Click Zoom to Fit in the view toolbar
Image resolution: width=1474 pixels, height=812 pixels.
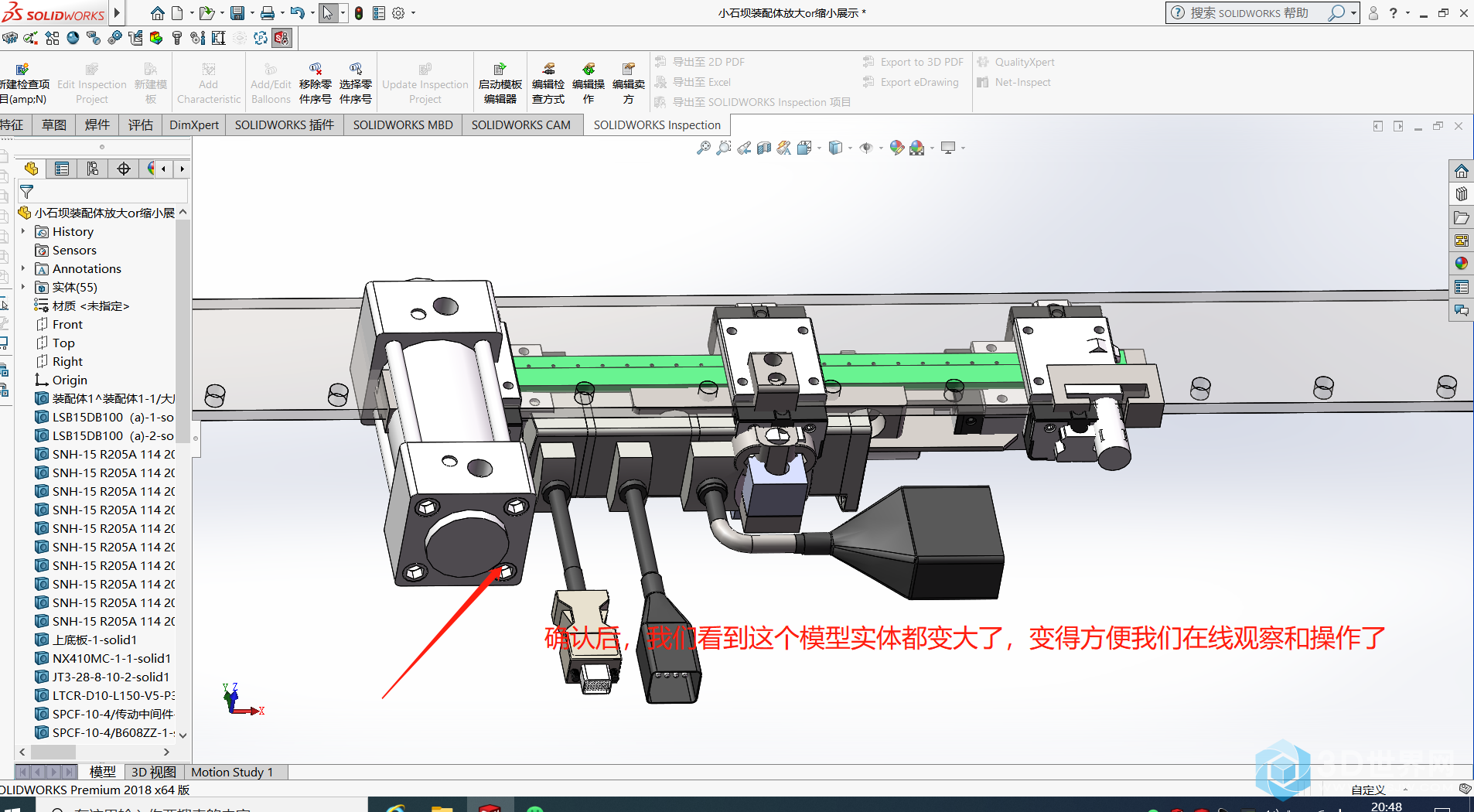[704, 148]
